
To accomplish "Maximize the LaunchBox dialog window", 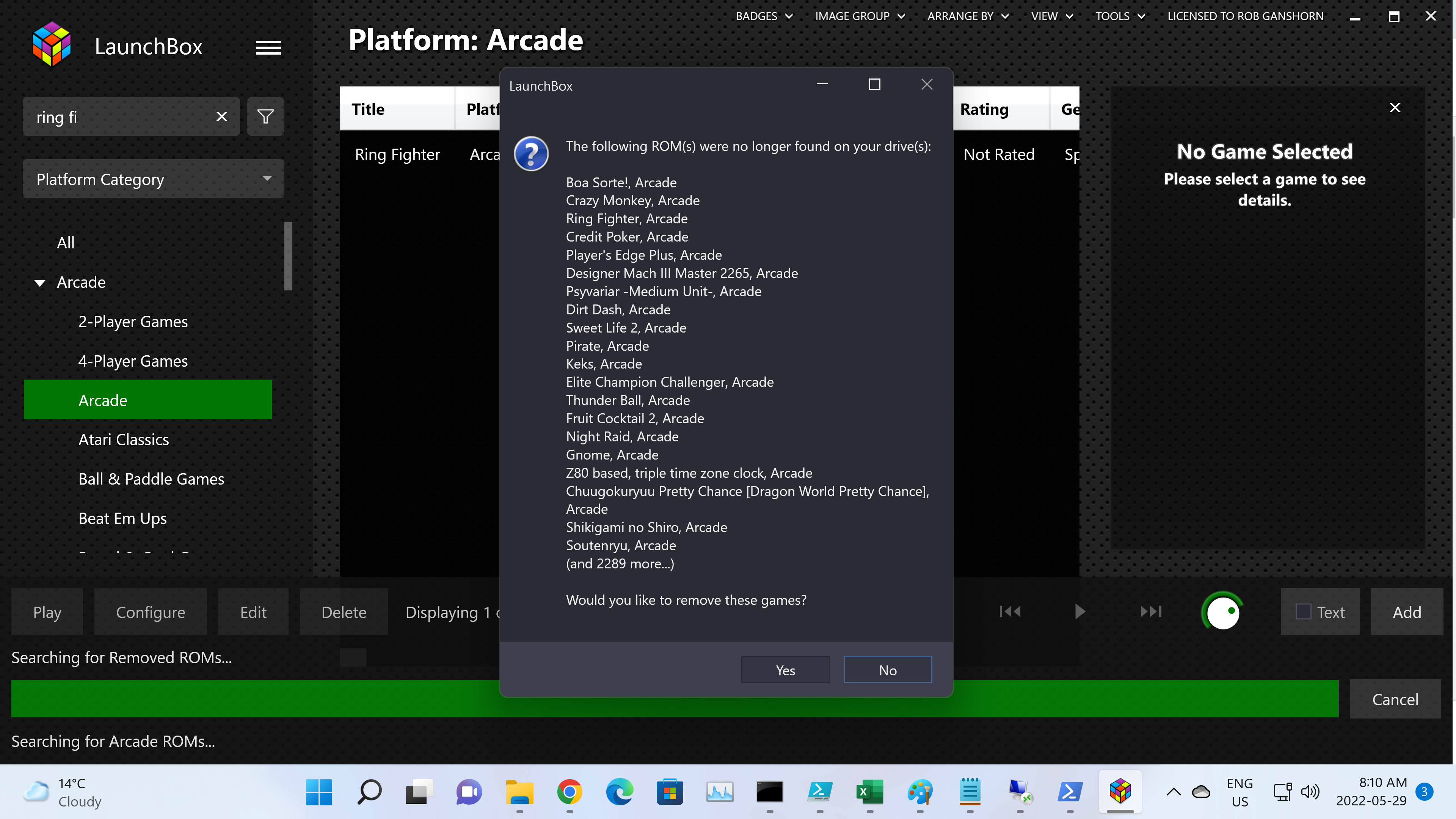I will coord(874,84).
